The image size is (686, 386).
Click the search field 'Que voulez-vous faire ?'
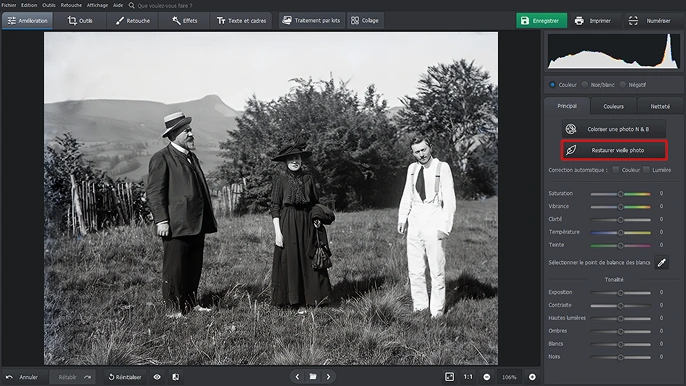pos(164,6)
